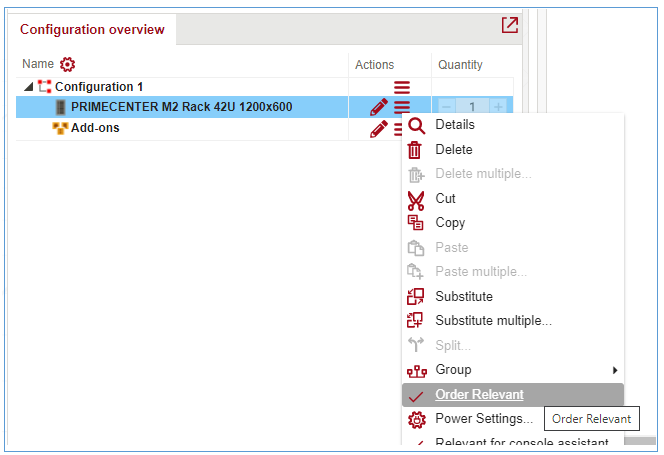The width and height of the screenshot is (664, 455).
Task: Pop out the Configuration overview panel
Action: (x=509, y=25)
